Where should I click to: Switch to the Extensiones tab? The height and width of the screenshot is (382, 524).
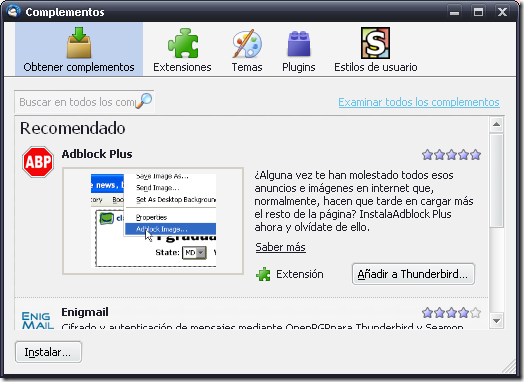coord(182,49)
